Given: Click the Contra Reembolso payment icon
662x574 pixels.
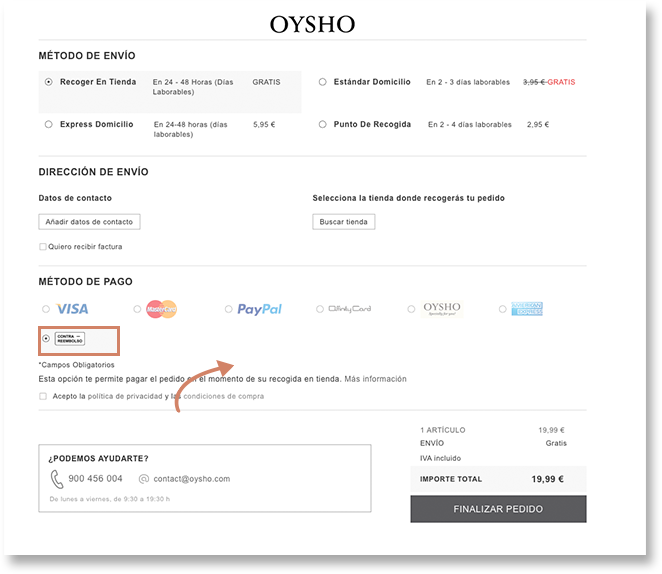Looking at the screenshot, I should pos(70,338).
